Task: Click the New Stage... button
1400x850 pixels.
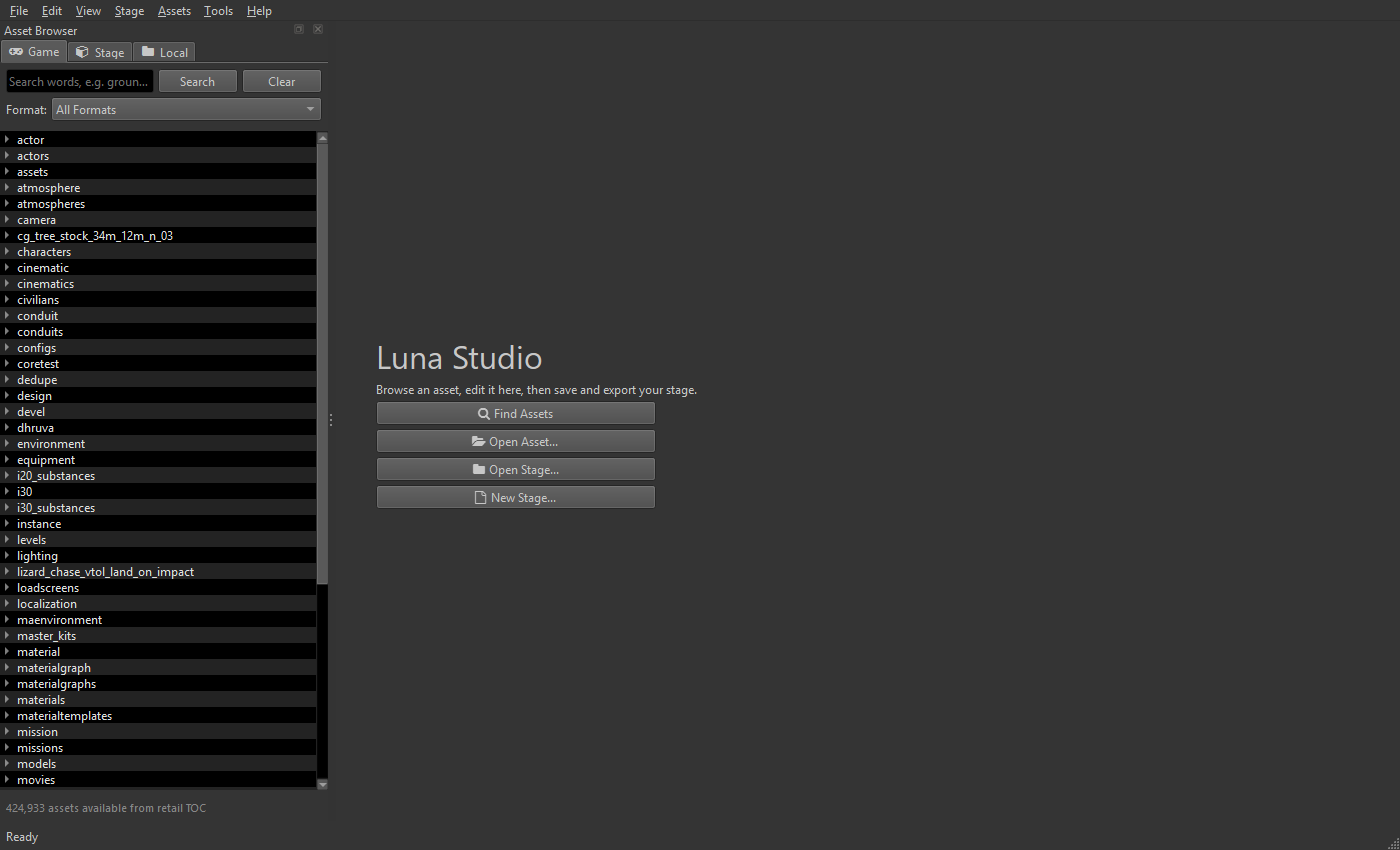Action: [515, 497]
